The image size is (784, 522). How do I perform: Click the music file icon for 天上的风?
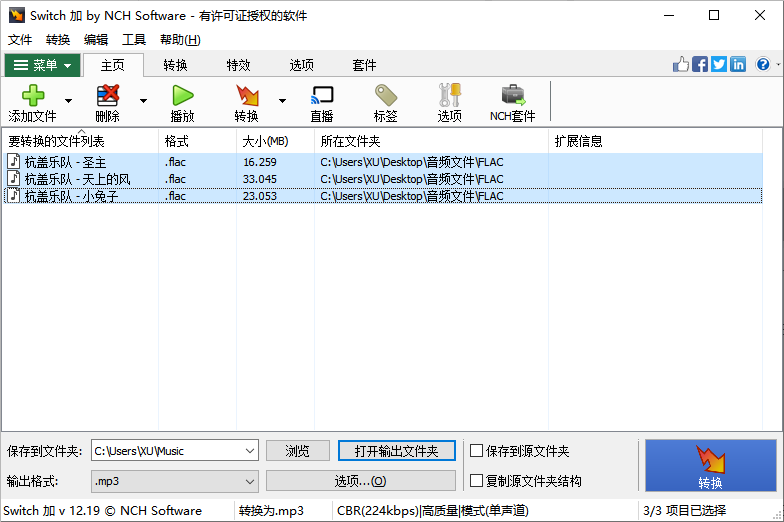[14, 178]
